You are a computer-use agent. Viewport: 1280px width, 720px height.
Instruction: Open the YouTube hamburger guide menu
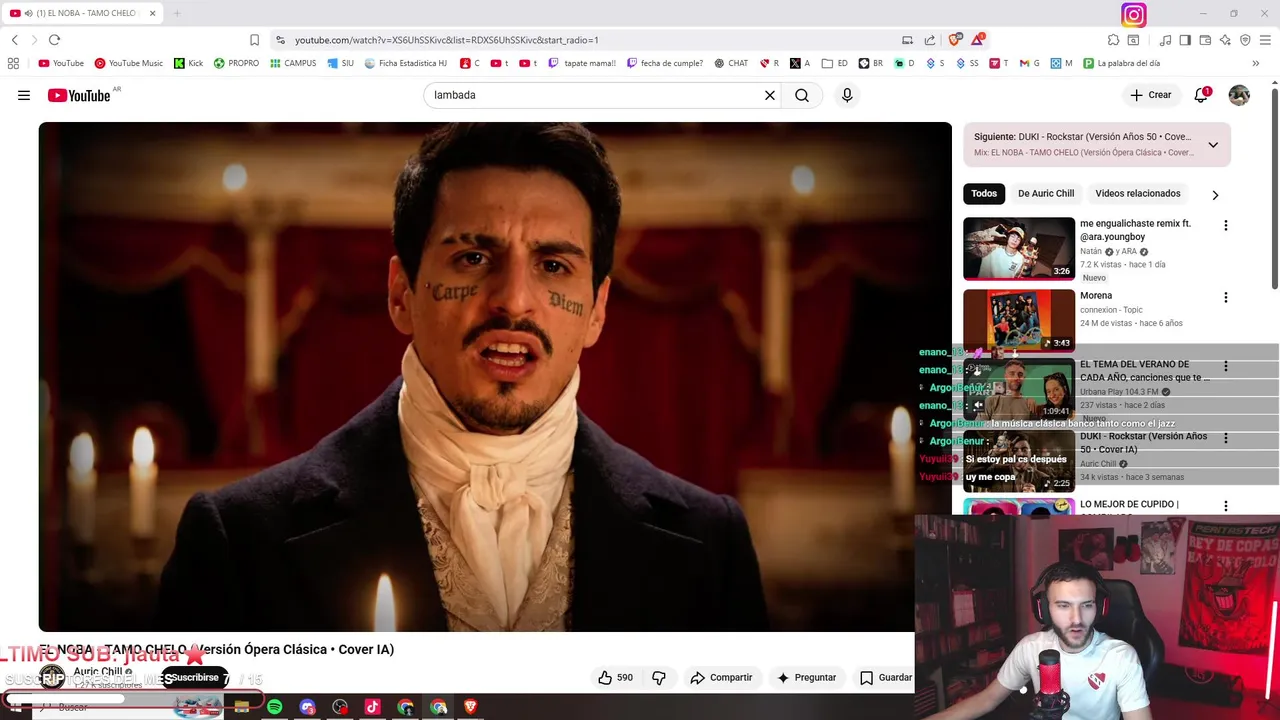[23, 95]
